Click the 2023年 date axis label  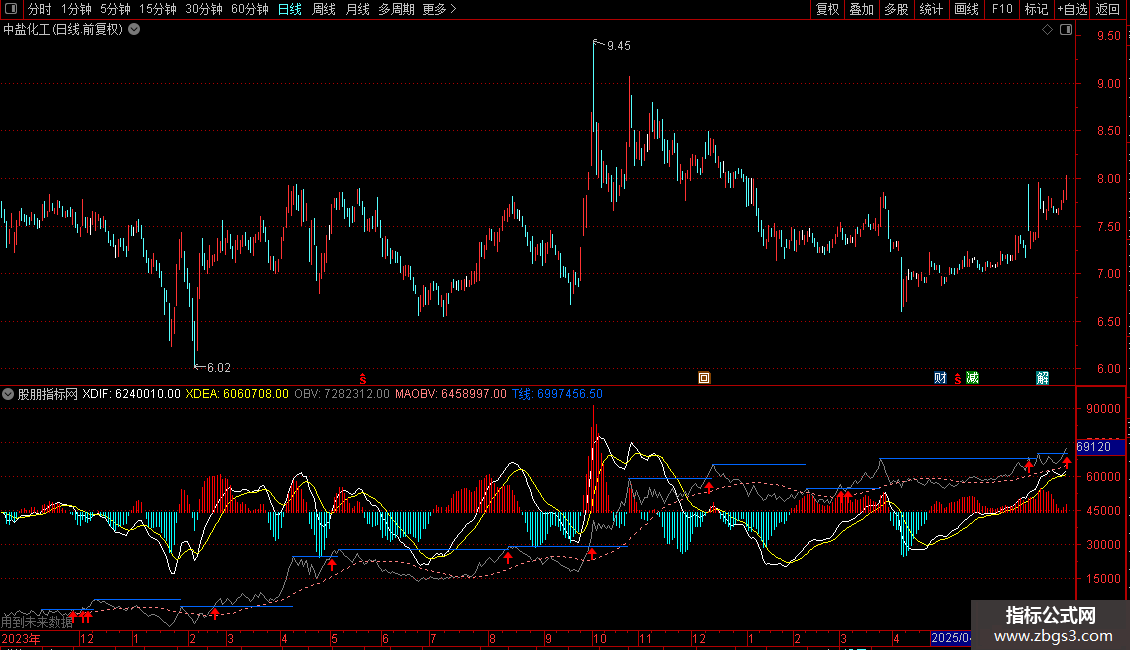coord(21,638)
